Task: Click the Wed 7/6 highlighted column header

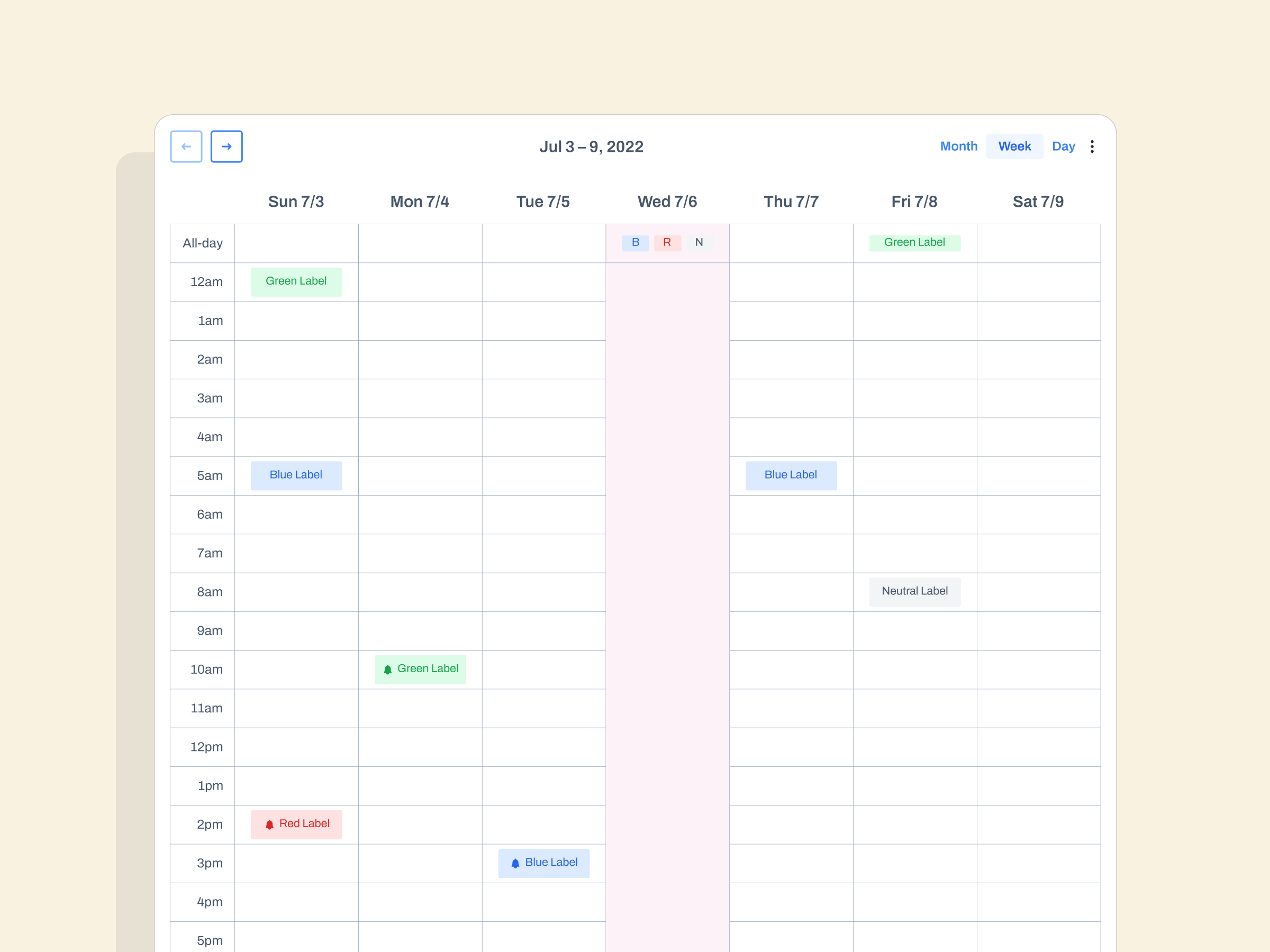Action: (x=667, y=202)
